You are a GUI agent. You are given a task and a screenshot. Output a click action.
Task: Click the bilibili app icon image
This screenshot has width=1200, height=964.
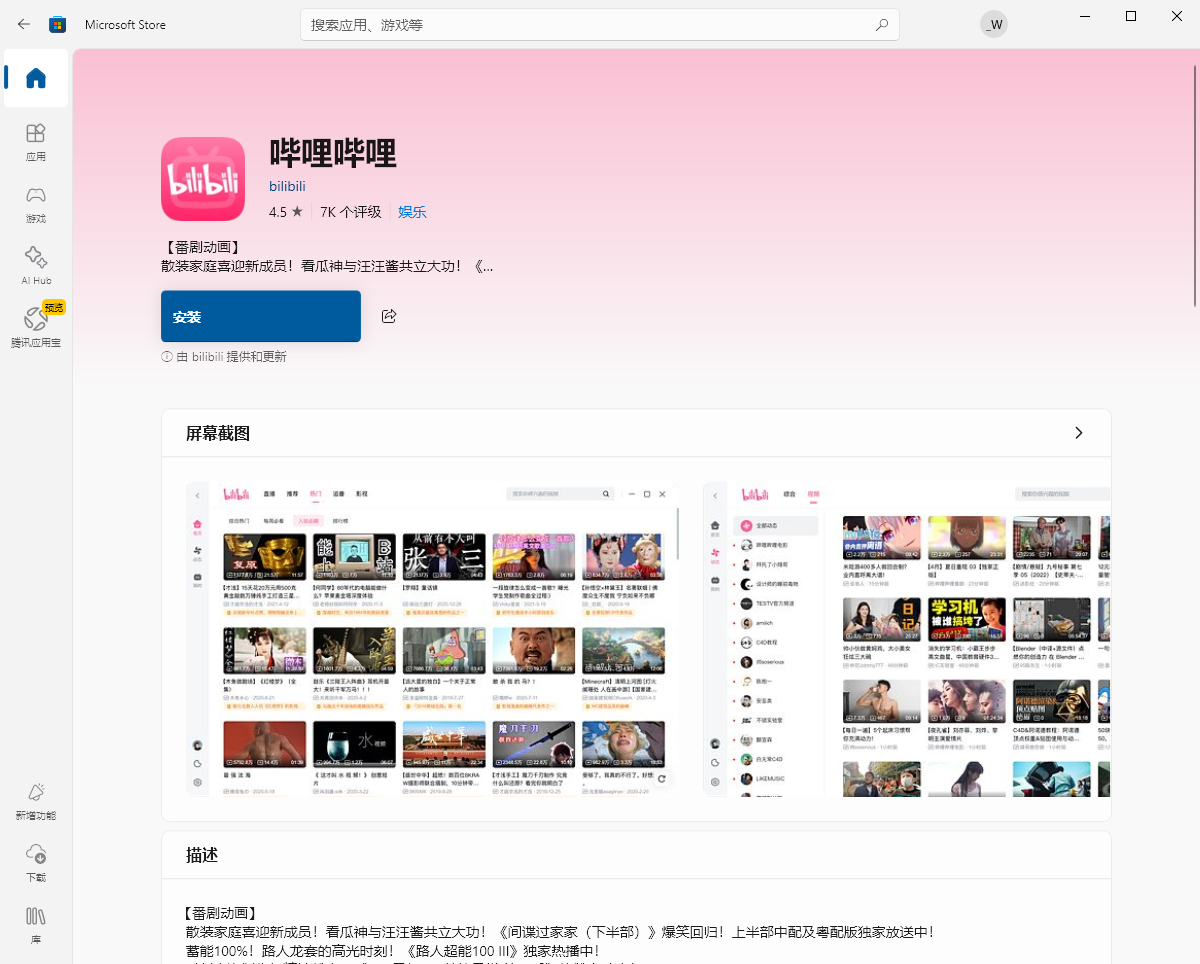[203, 179]
